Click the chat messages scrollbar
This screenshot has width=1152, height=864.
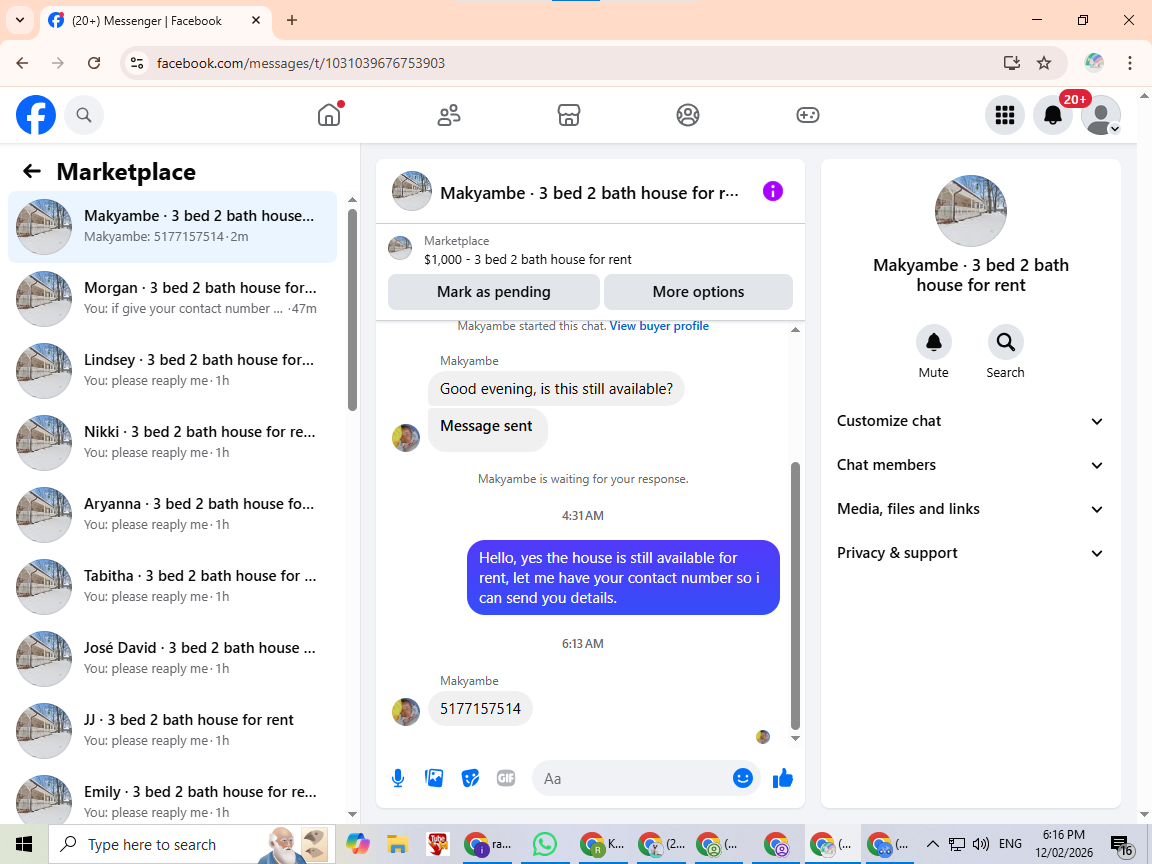tap(795, 595)
